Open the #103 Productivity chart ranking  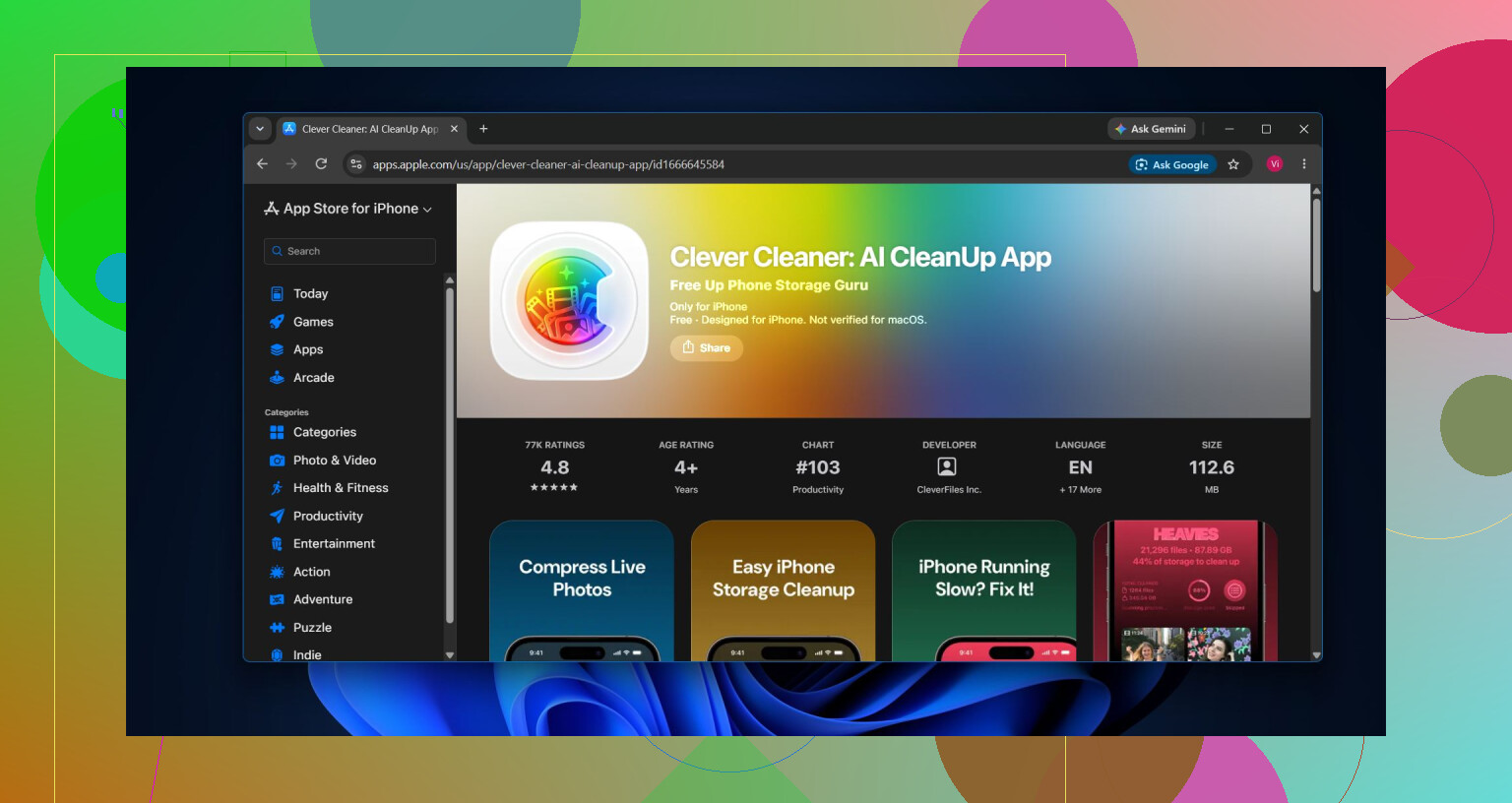[818, 467]
